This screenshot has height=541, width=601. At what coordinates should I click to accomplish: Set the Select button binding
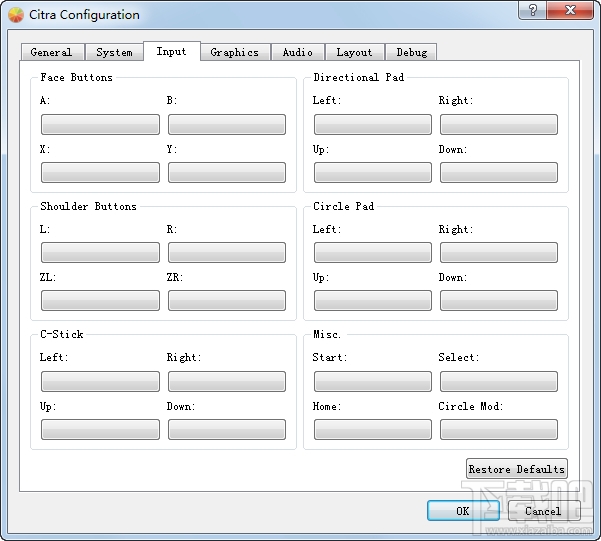499,381
